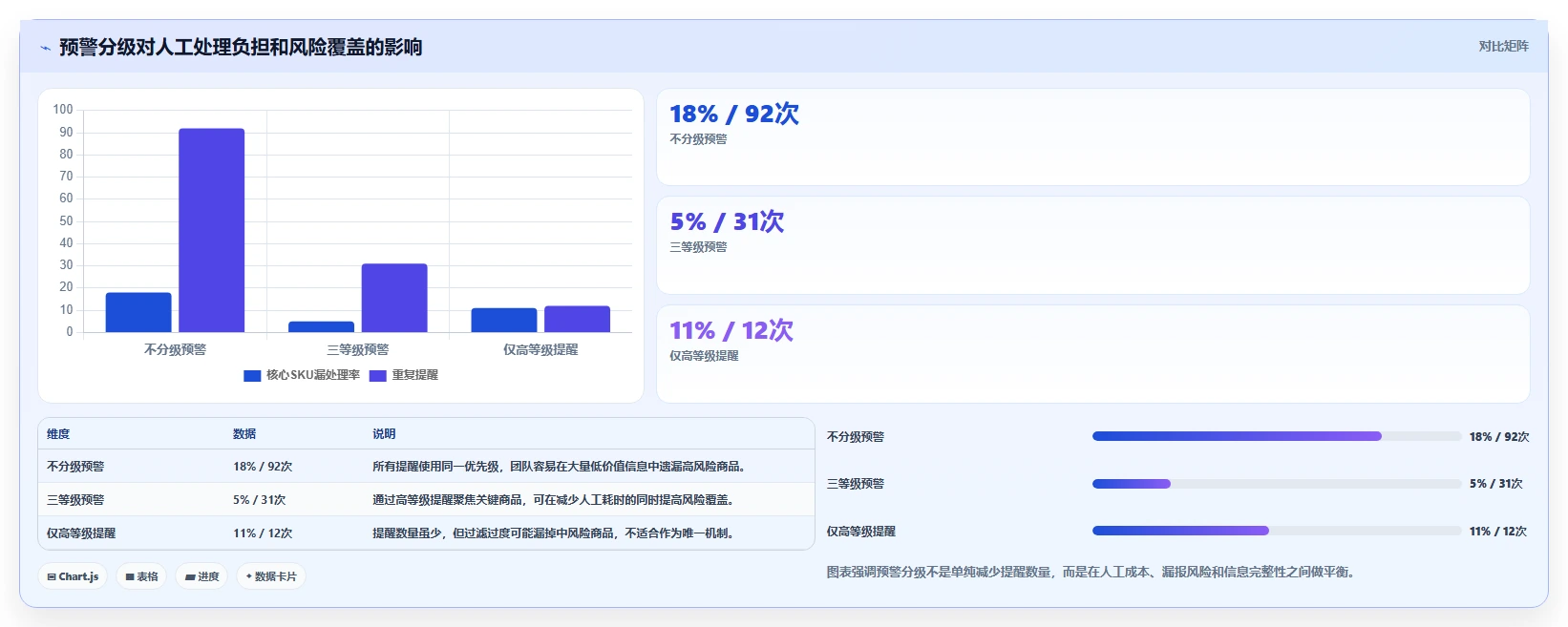Click the Chart.js tag chip
This screenshot has height=627, width=1568.
pos(74,576)
